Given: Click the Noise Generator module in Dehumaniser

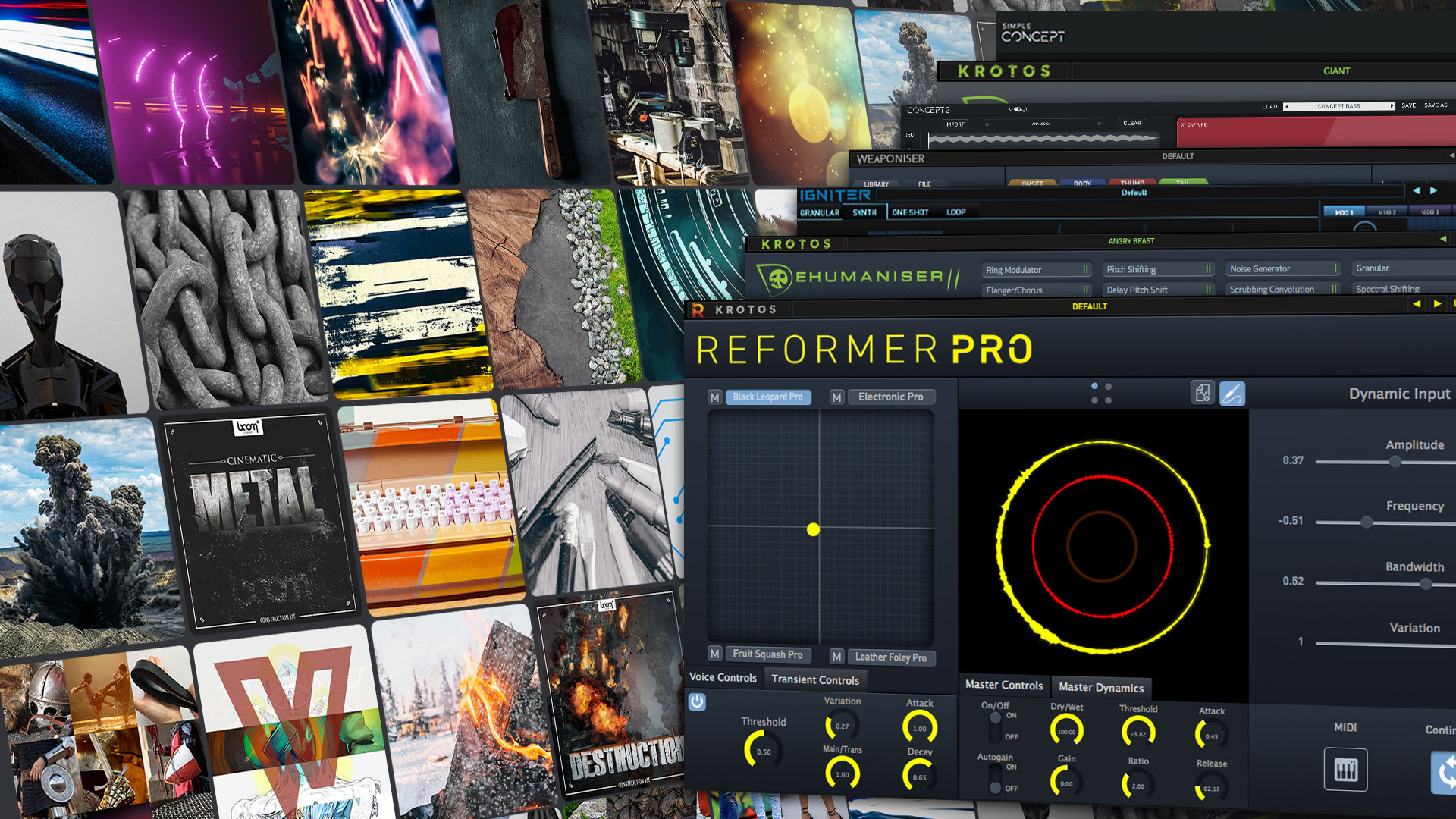Looking at the screenshot, I should [x=1283, y=268].
